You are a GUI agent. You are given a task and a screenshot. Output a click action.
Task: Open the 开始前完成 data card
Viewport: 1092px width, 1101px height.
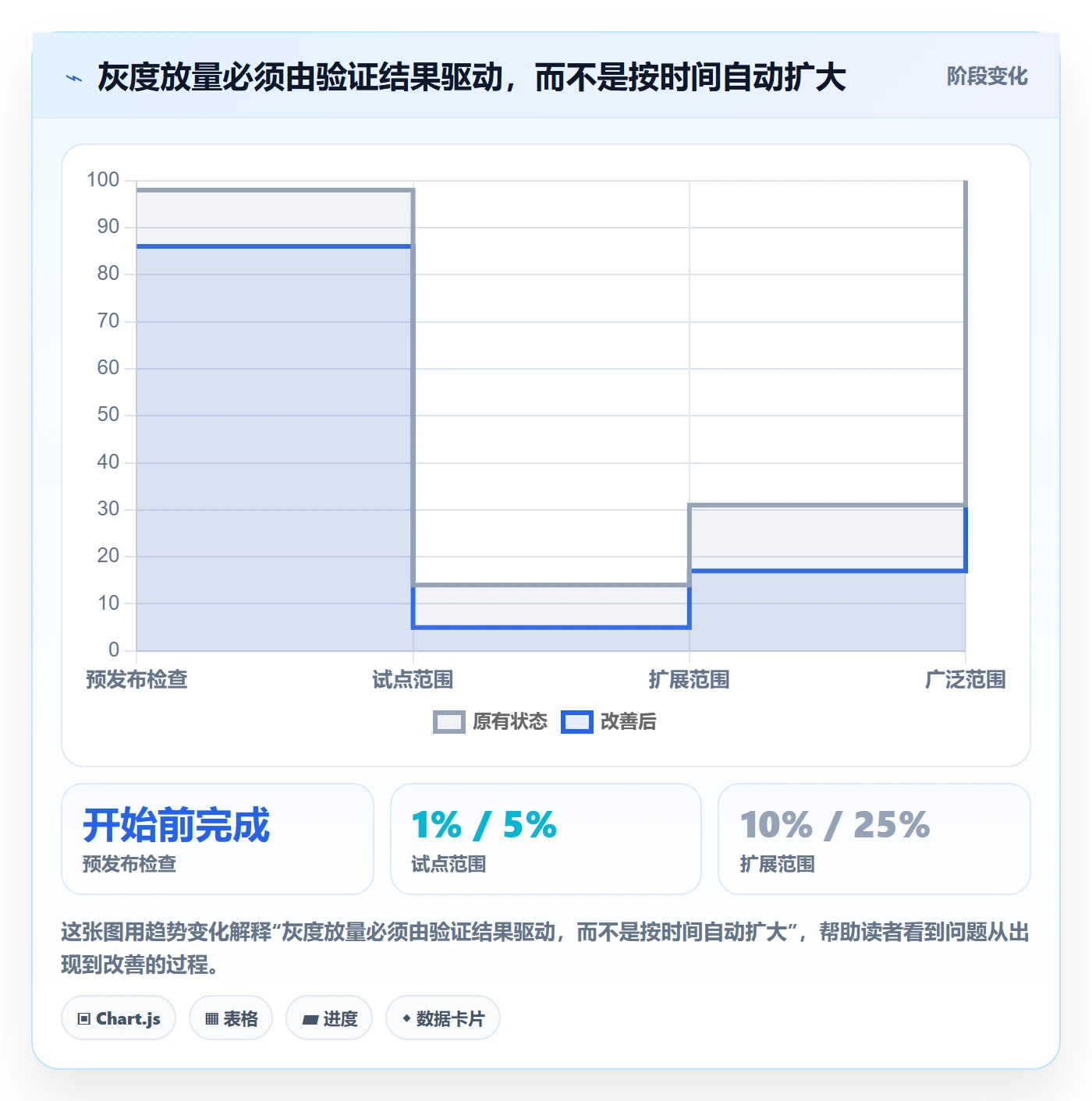point(218,839)
